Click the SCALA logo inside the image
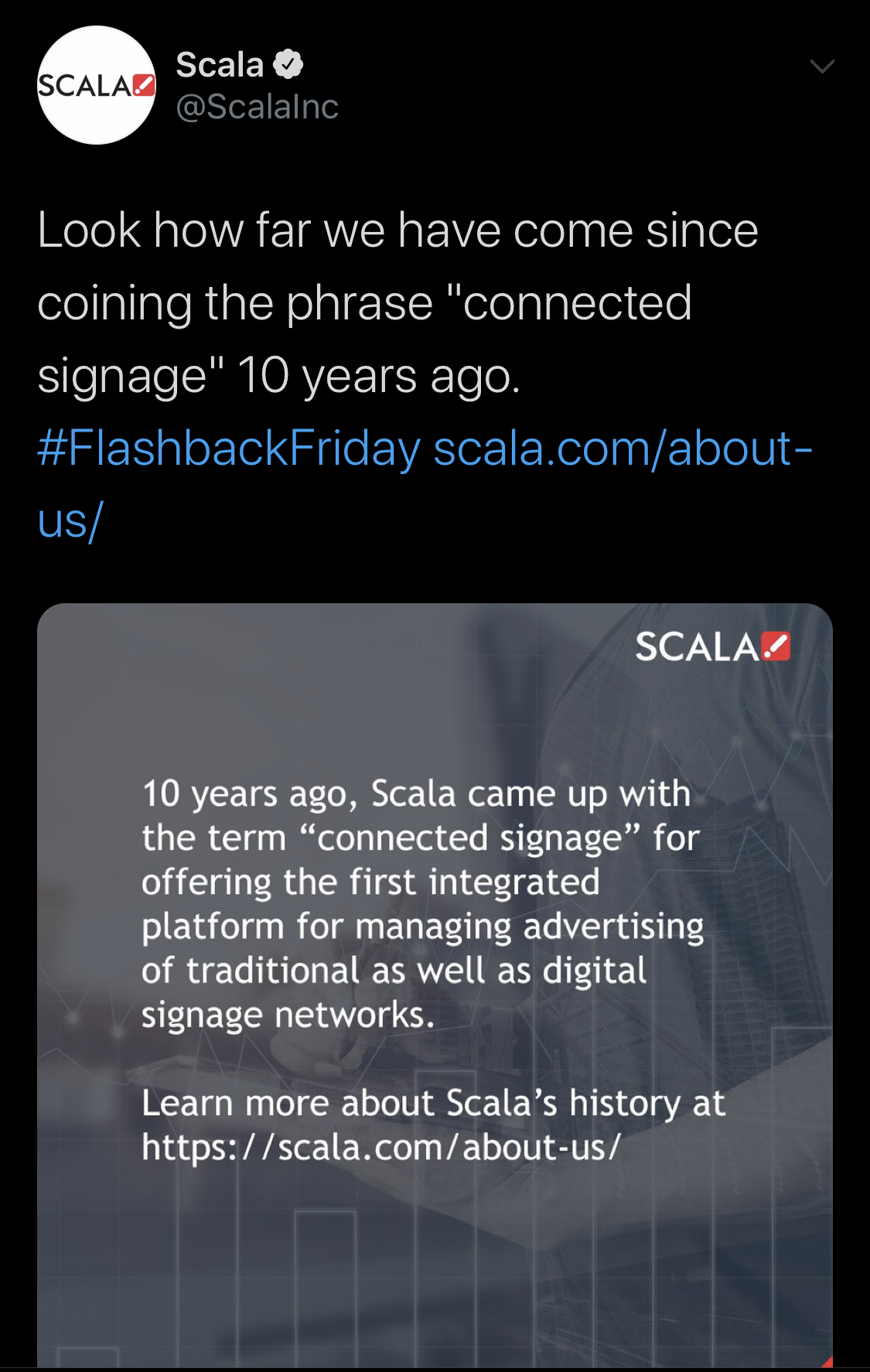Viewport: 870px width, 1372px height. pos(711,647)
